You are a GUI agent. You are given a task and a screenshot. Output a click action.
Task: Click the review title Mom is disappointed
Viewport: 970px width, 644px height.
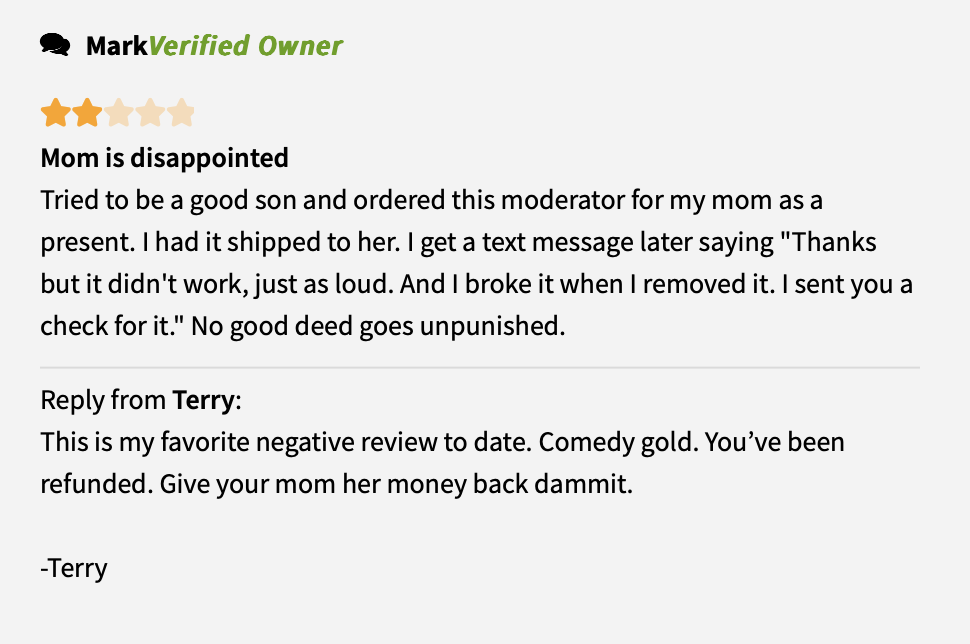tap(165, 158)
